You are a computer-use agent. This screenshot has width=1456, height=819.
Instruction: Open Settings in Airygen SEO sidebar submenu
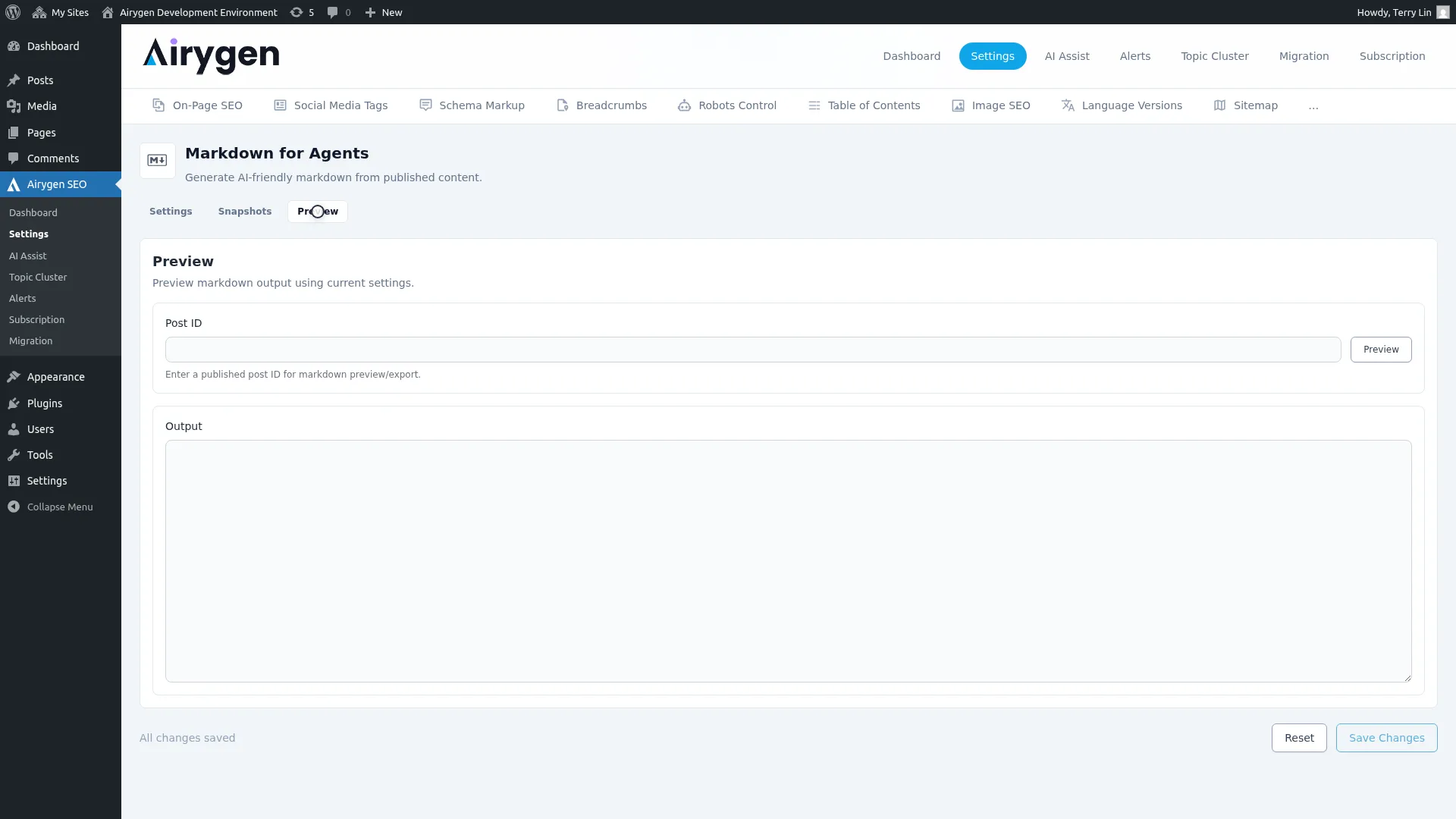pos(29,234)
